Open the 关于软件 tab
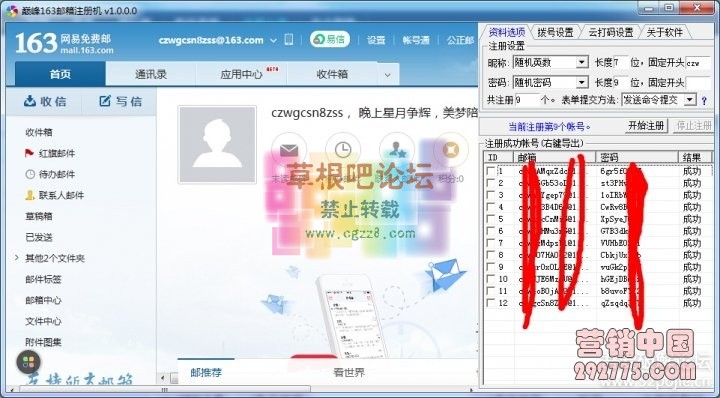Image resolution: width=720 pixels, height=398 pixels. (x=664, y=32)
